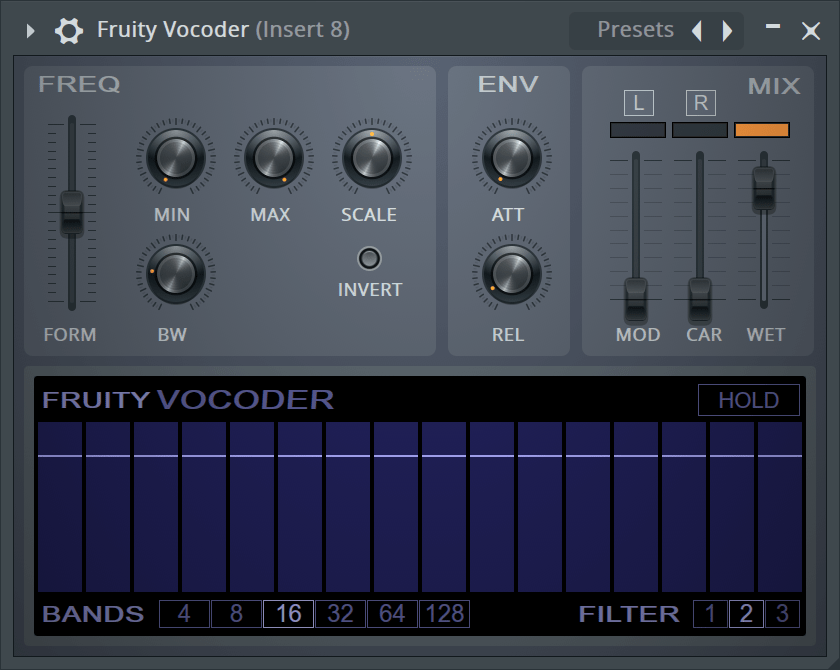Click the previous preset arrow
Image resolution: width=840 pixels, height=670 pixels.
coord(697,30)
